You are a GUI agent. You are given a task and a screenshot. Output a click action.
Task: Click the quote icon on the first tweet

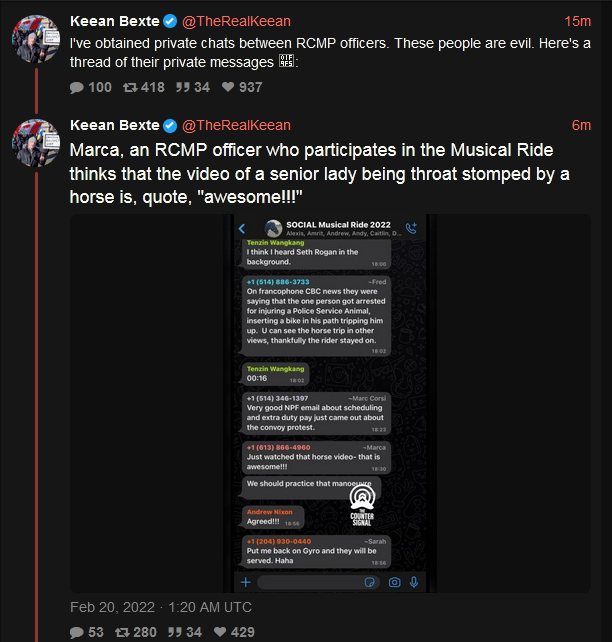click(x=183, y=87)
